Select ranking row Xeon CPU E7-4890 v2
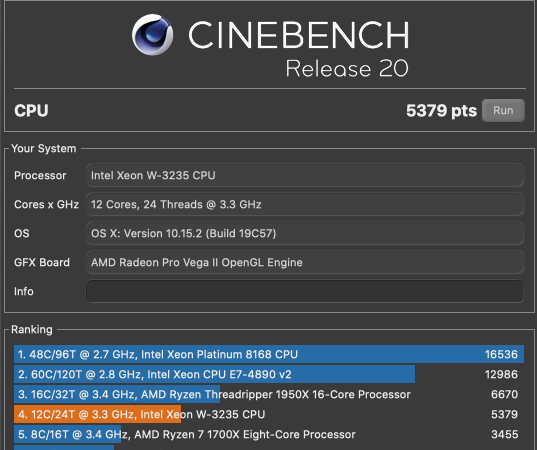 click(269, 374)
